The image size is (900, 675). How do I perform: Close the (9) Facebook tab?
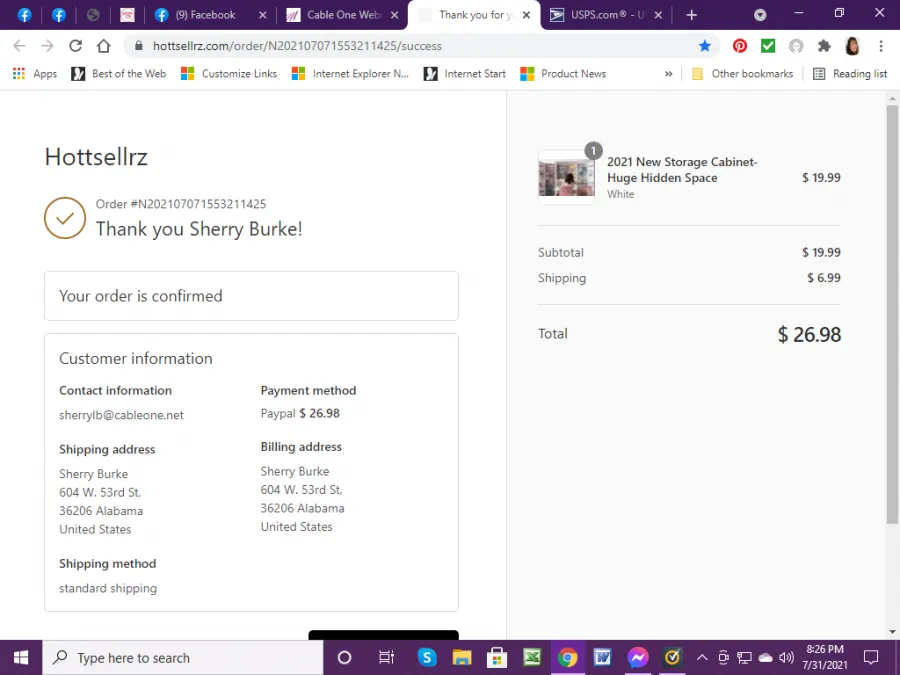(262, 15)
